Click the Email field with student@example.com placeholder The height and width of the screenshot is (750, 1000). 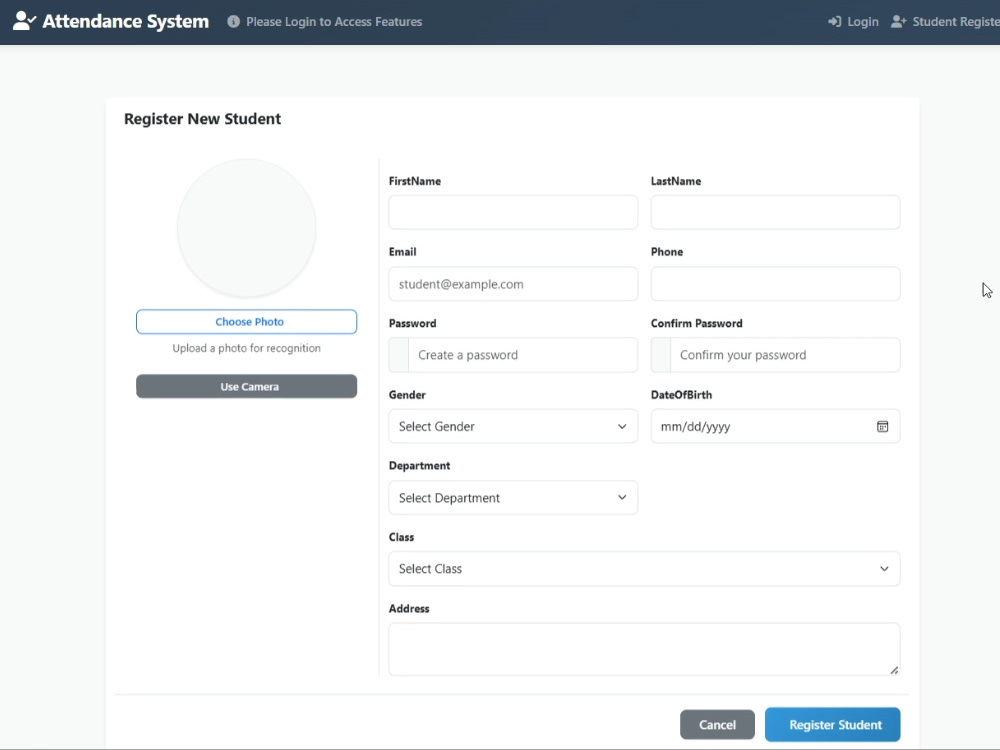[513, 284]
